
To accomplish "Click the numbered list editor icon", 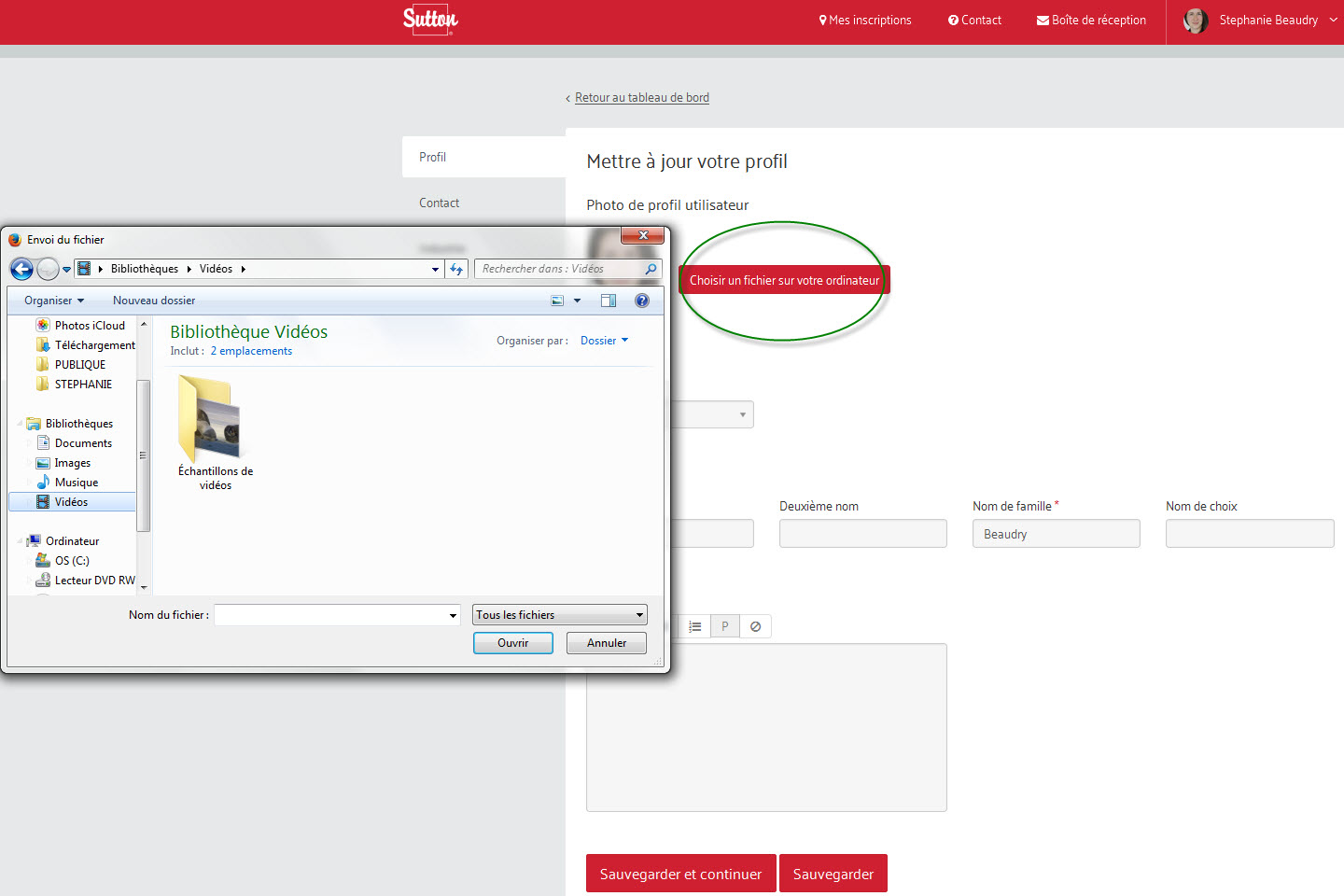I will coord(695,626).
